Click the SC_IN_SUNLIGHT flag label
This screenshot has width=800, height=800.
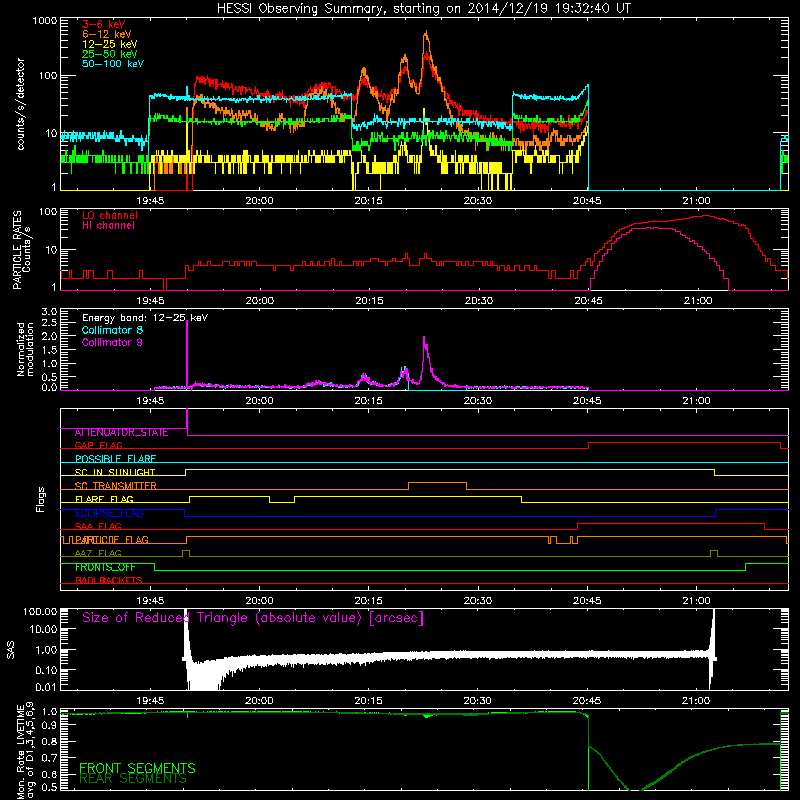115,472
